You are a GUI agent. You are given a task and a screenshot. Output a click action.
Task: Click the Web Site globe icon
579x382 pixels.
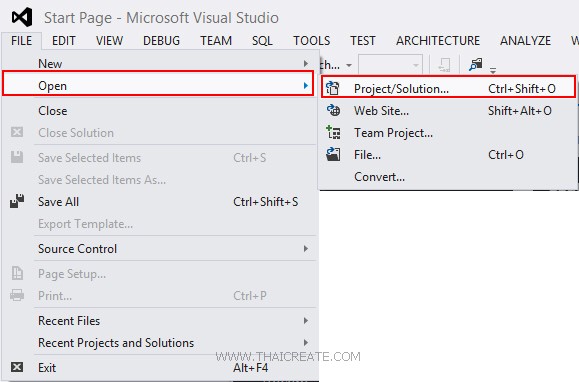tap(333, 110)
